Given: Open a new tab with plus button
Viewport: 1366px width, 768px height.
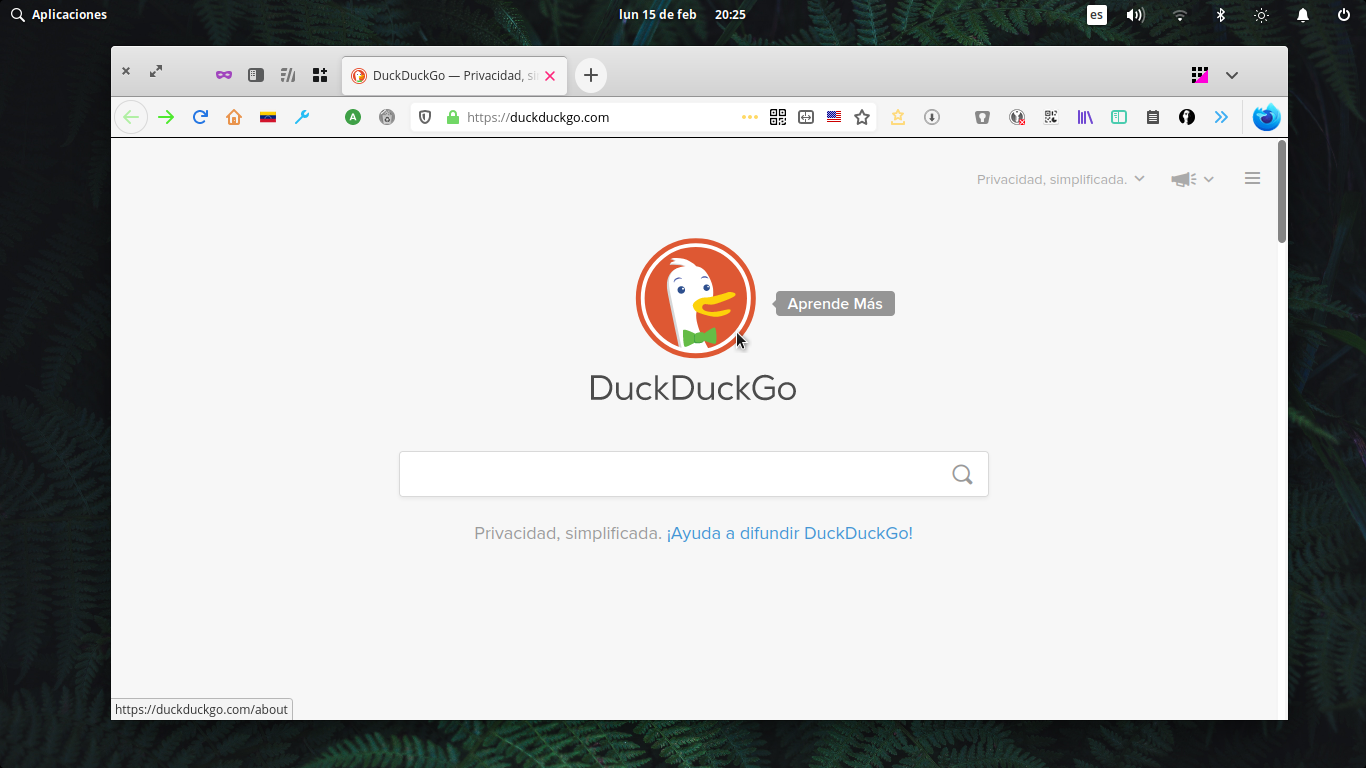Looking at the screenshot, I should pyautogui.click(x=591, y=75).
